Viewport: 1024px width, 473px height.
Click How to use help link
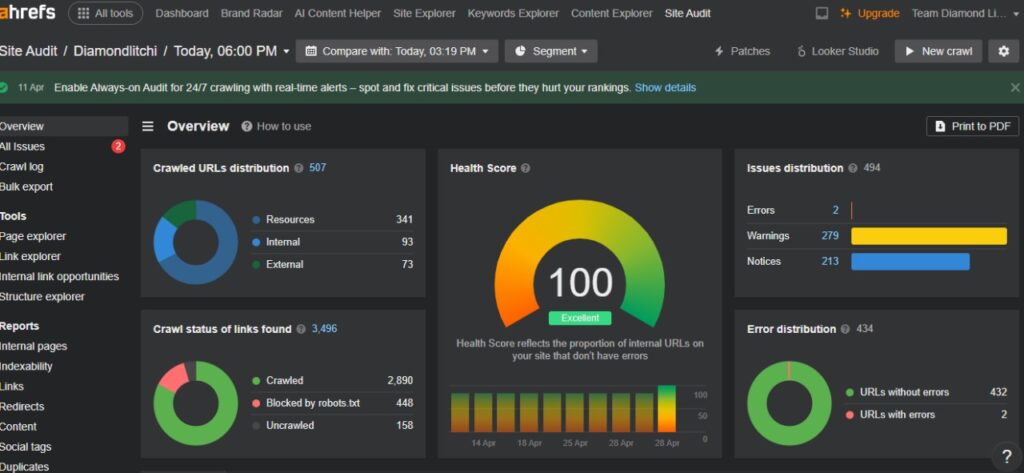(x=276, y=126)
